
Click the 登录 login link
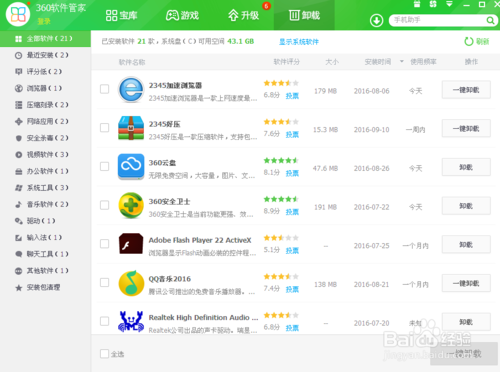(x=44, y=22)
